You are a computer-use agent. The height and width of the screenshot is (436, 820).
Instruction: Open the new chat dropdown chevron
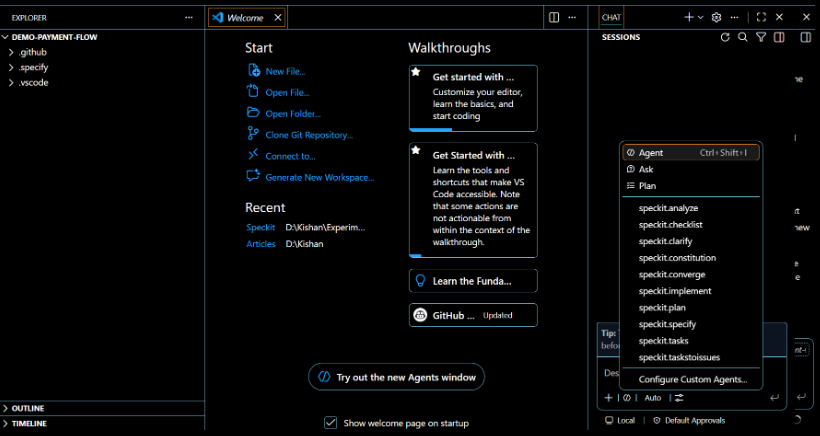point(701,17)
